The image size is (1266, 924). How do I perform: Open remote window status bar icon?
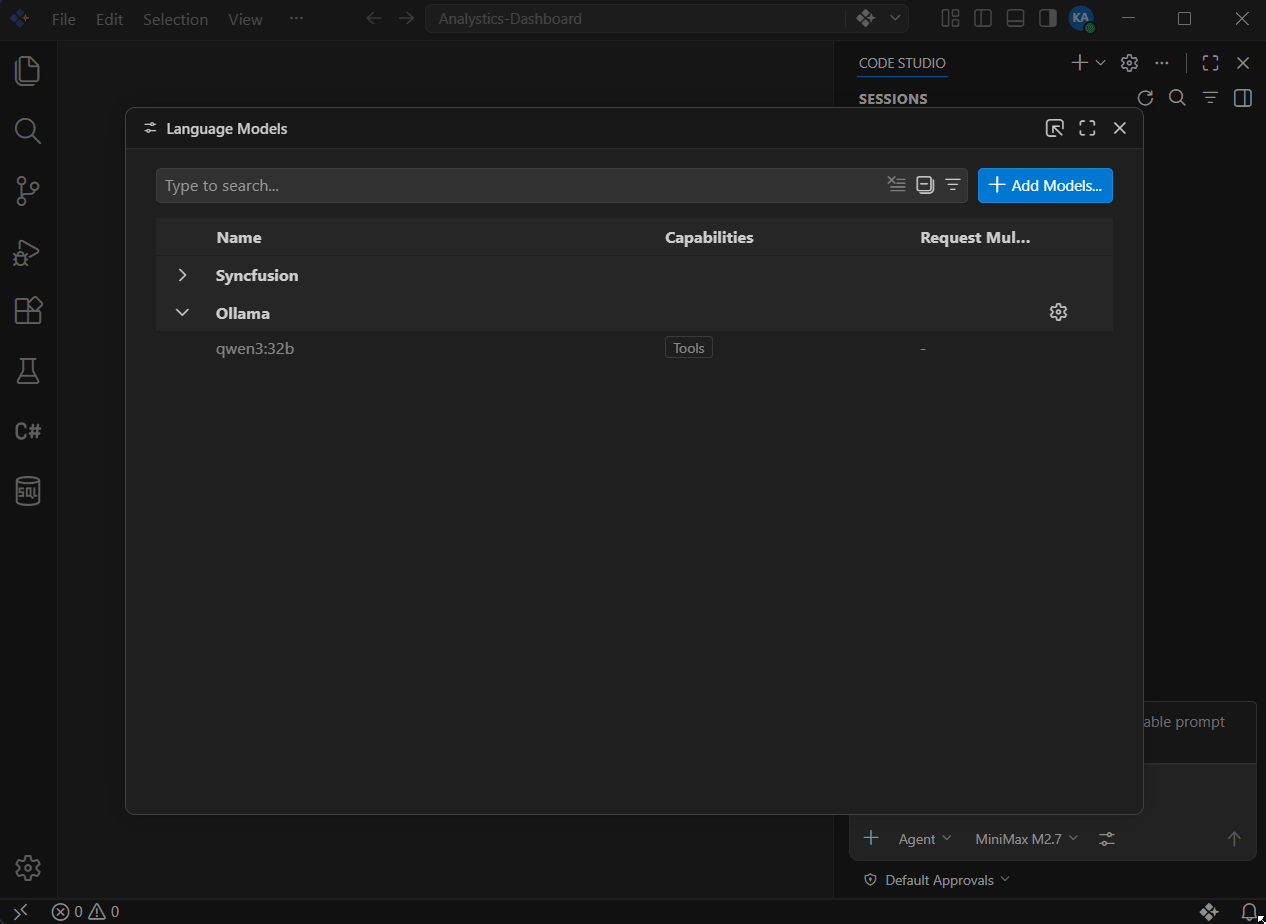tap(21, 911)
